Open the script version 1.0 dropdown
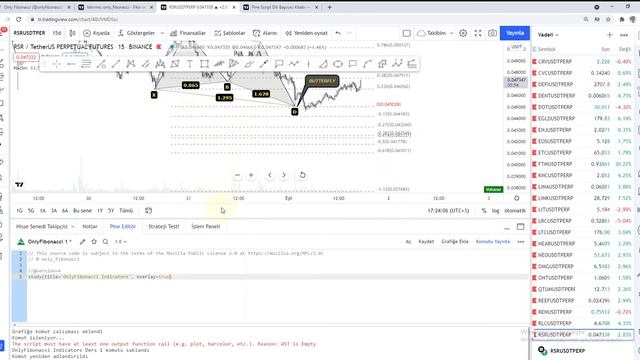The width and height of the screenshot is (640, 360). 120,242
